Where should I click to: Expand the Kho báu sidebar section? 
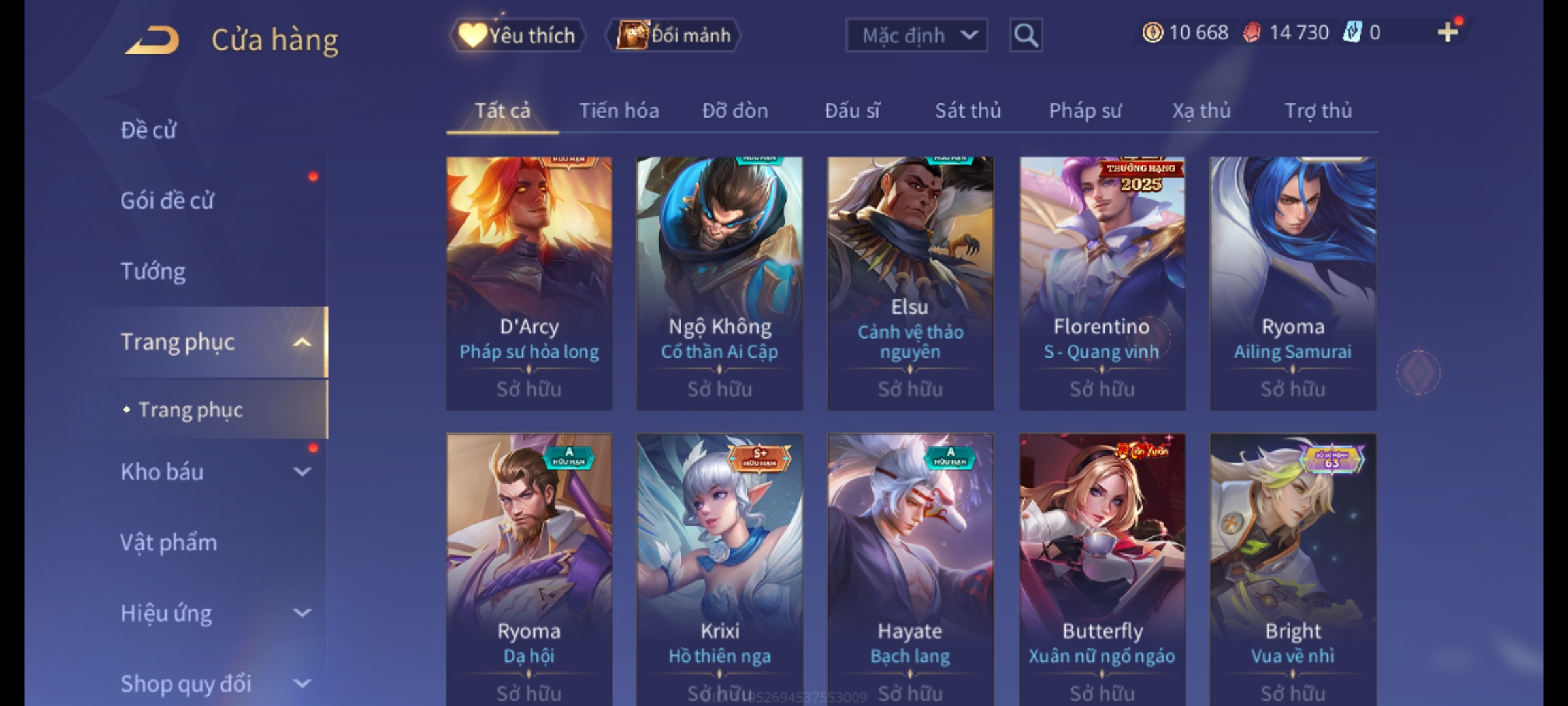pos(302,472)
